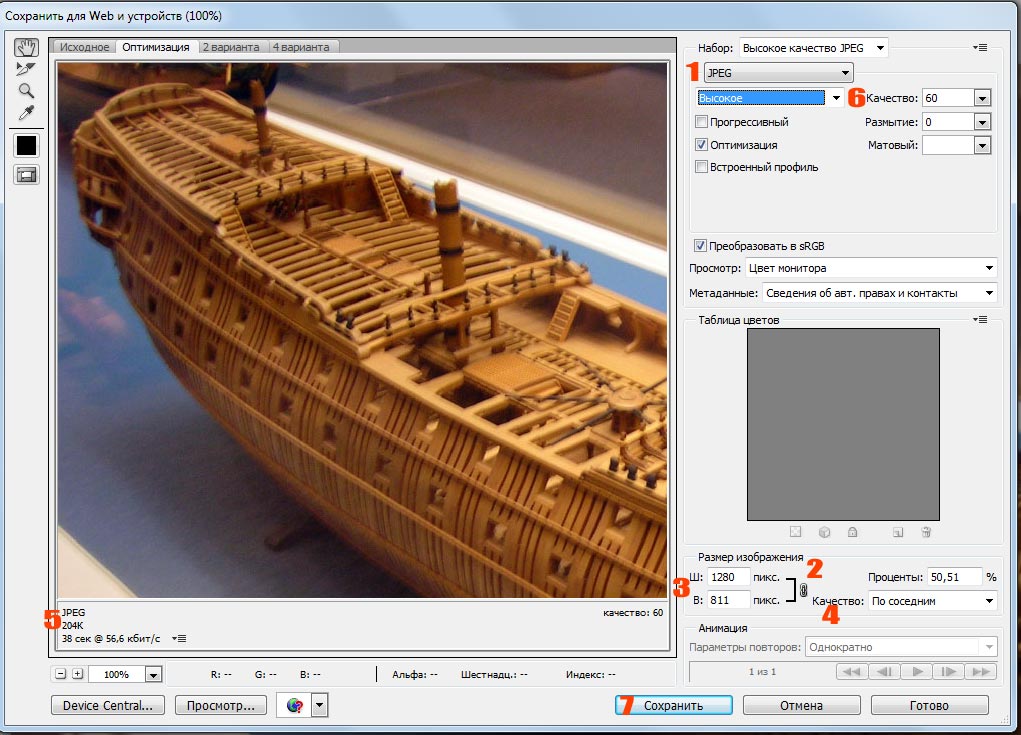The width and height of the screenshot is (1021, 735).
Task: Select the Slice Select tool
Action: [26, 68]
